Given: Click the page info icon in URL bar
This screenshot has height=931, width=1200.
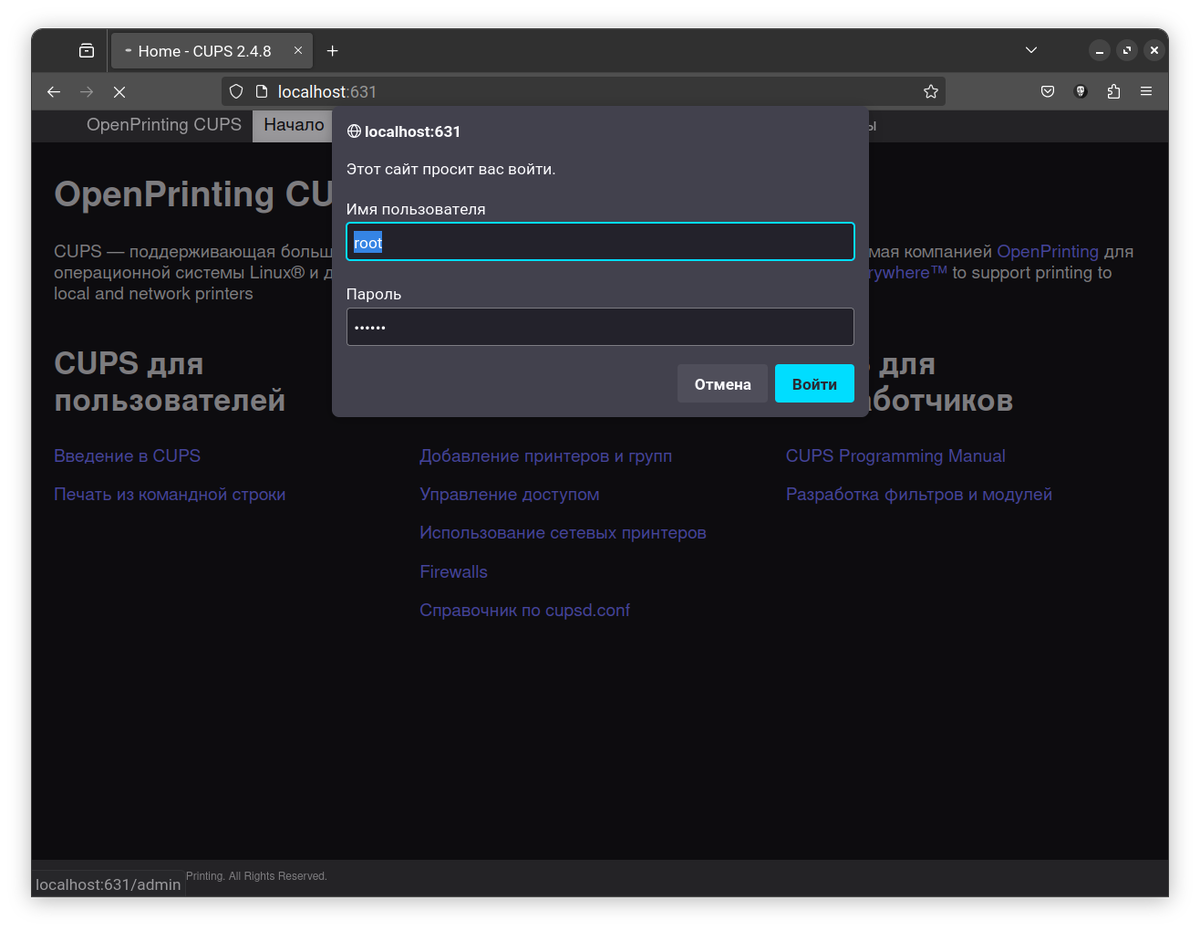Looking at the screenshot, I should pos(261,92).
